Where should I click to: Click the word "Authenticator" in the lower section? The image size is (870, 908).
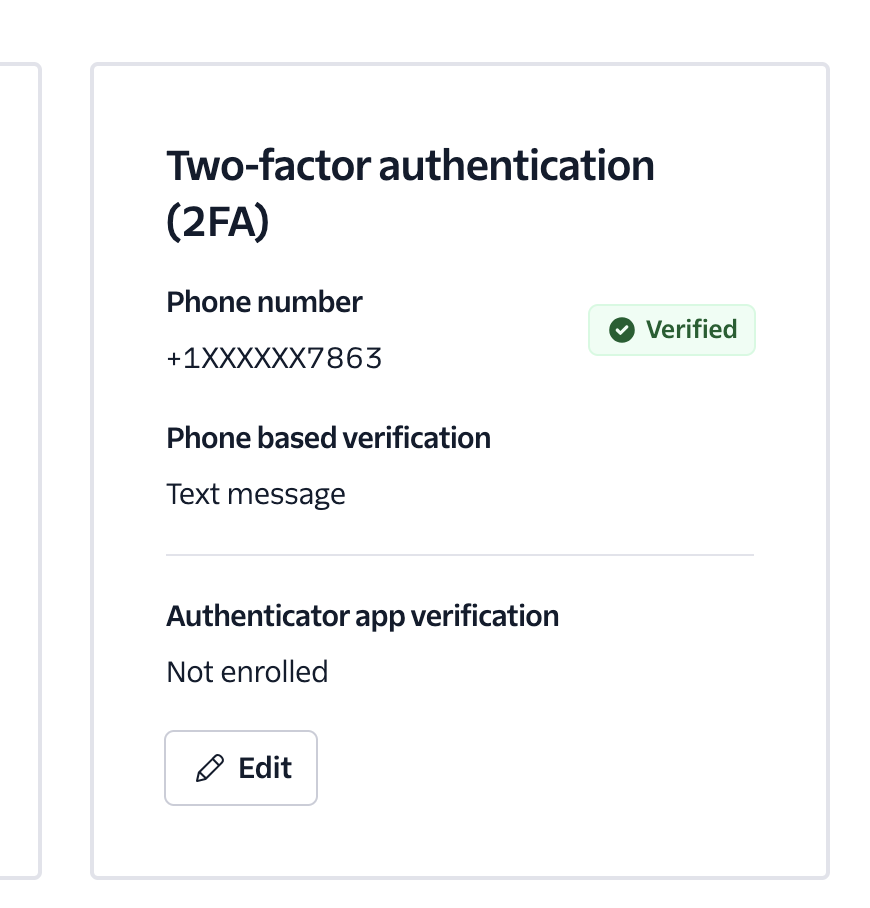(x=258, y=615)
